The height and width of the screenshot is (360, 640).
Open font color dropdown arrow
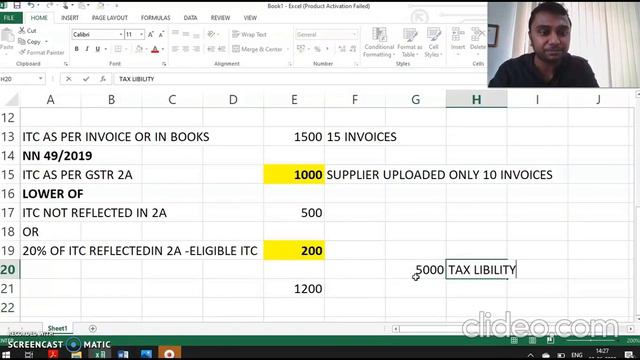coord(163,49)
